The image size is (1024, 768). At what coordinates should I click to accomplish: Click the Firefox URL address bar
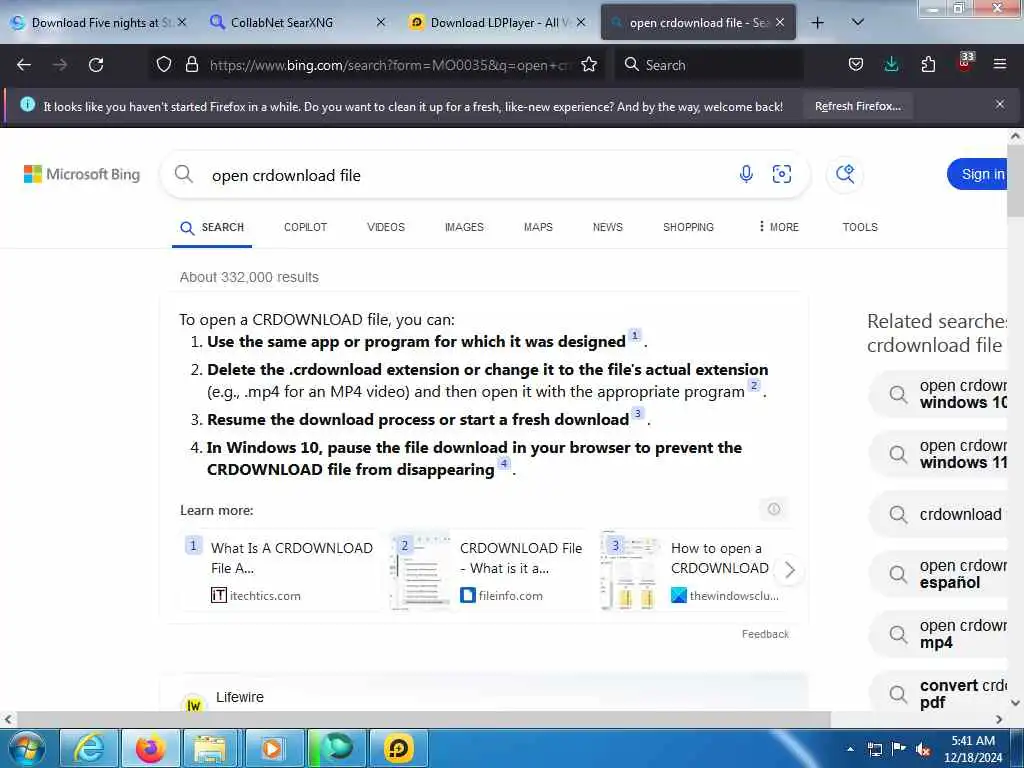[x=389, y=65]
